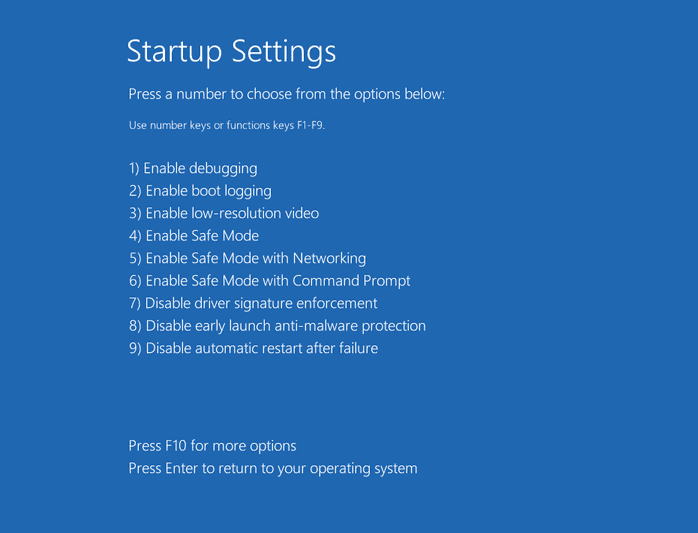The height and width of the screenshot is (533, 698).
Task: Select option 4, plain Enable Safe Mode
Action: (x=194, y=236)
